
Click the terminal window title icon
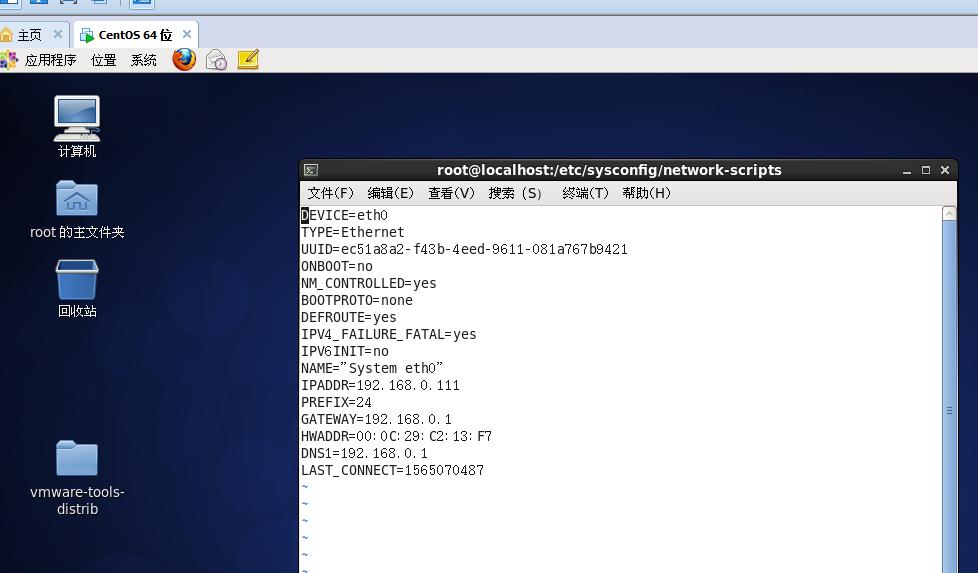coord(311,170)
